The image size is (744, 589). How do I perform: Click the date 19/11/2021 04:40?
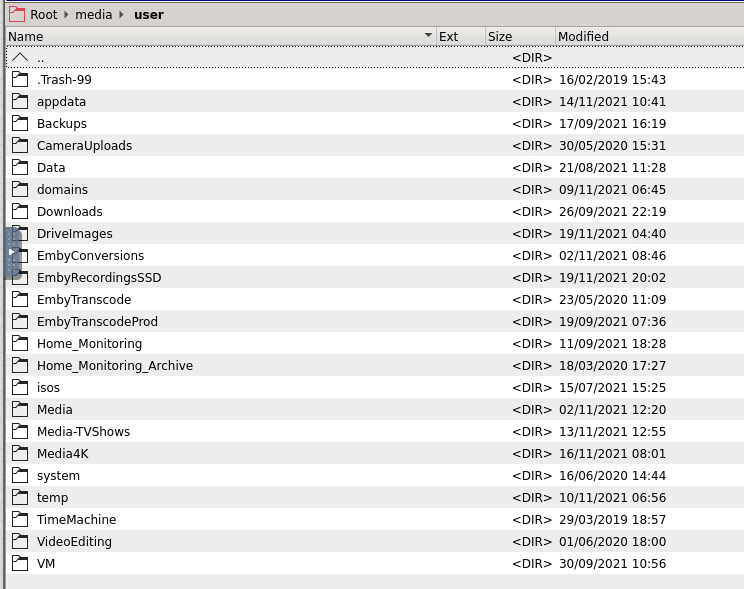(x=612, y=234)
